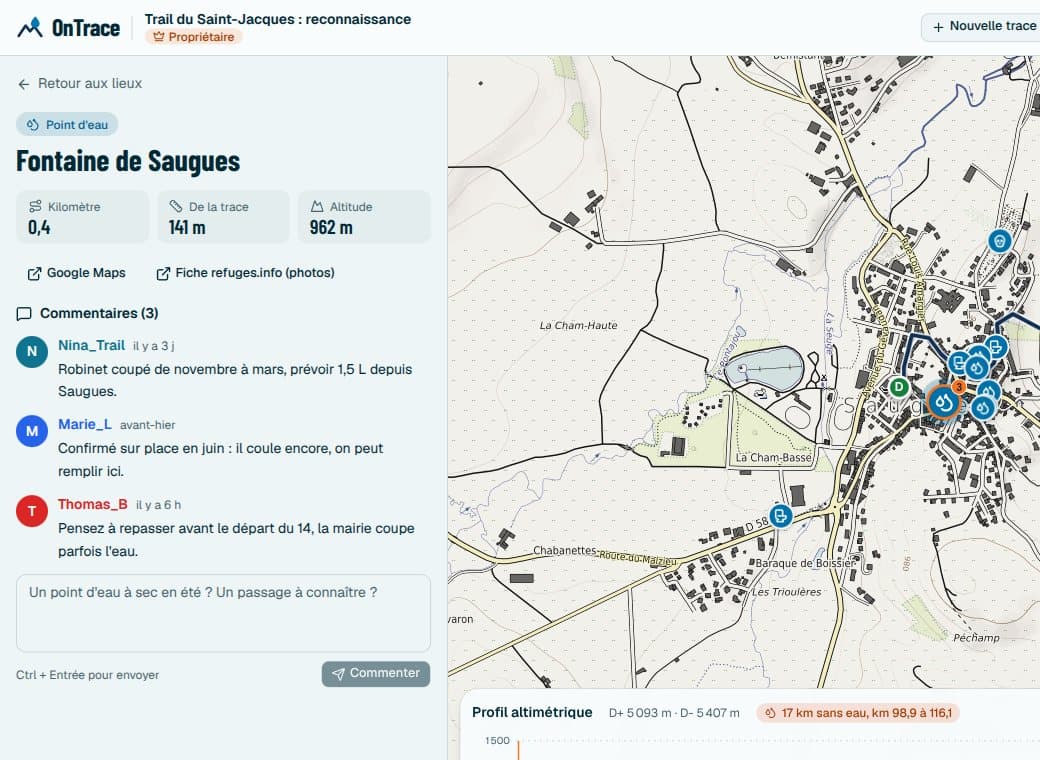The image size is (1040, 760).
Task: Select the toilet marker near D 58 road
Action: coord(781,515)
